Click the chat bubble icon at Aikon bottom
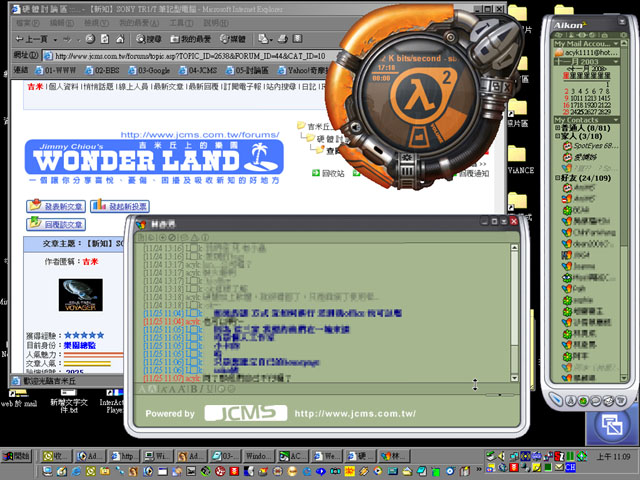Screen dimensions: 640x480 596,401
